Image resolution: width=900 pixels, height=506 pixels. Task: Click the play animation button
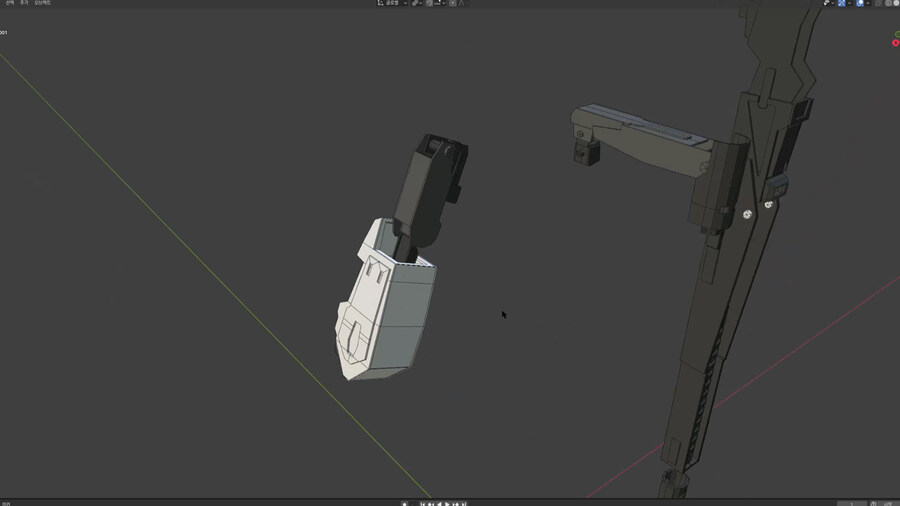click(447, 503)
